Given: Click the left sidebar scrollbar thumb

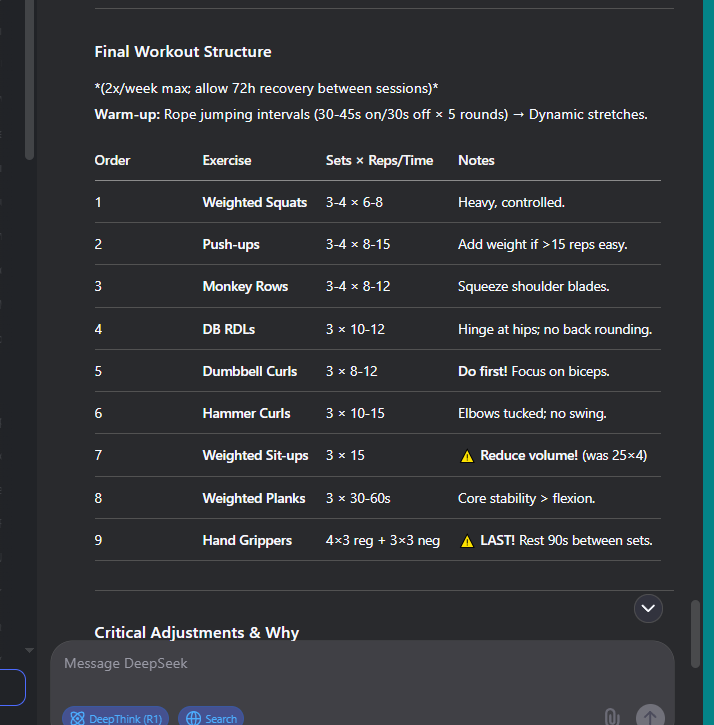Looking at the screenshot, I should [x=29, y=80].
